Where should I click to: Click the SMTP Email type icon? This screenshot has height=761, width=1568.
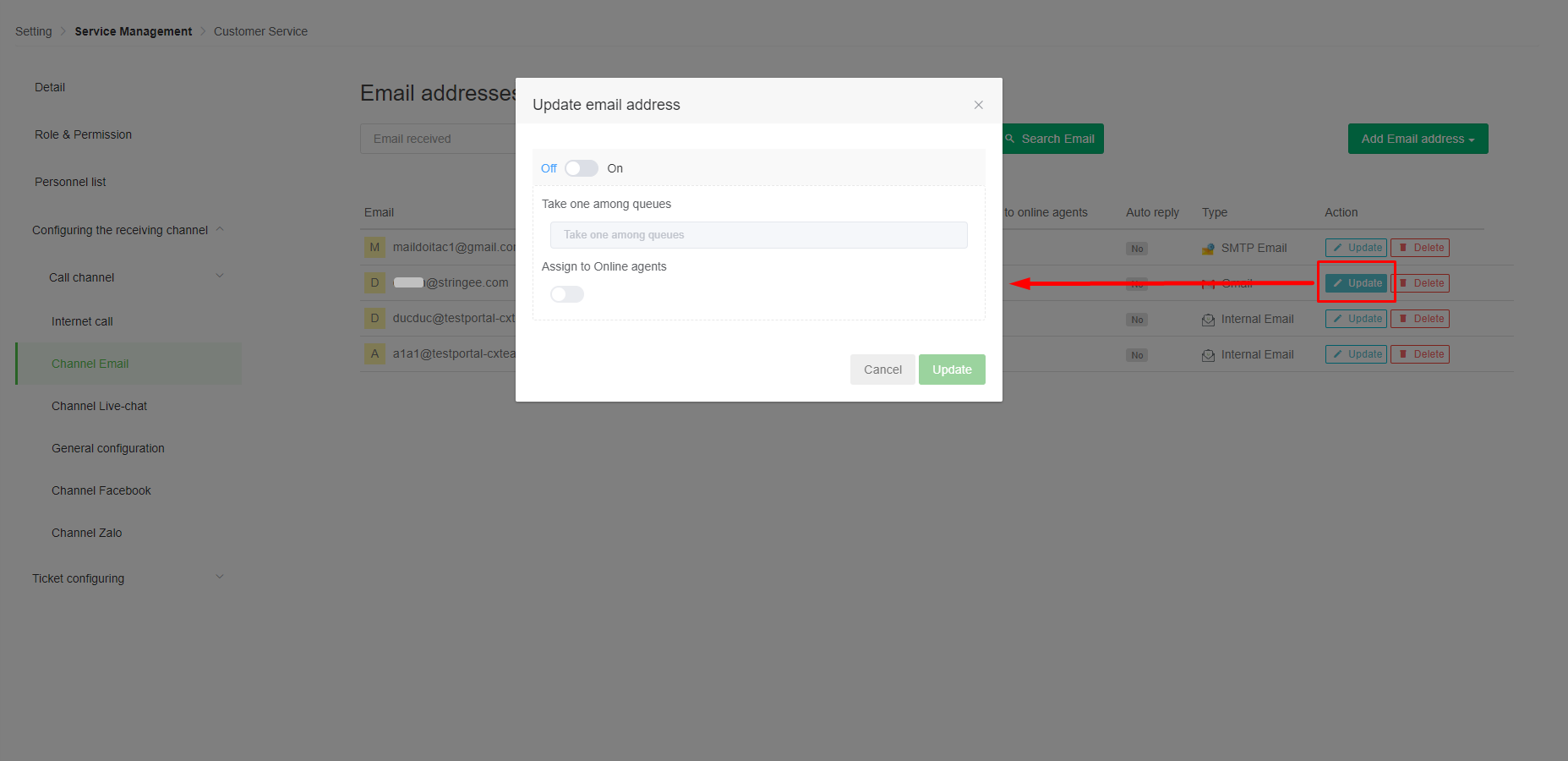coord(1208,249)
